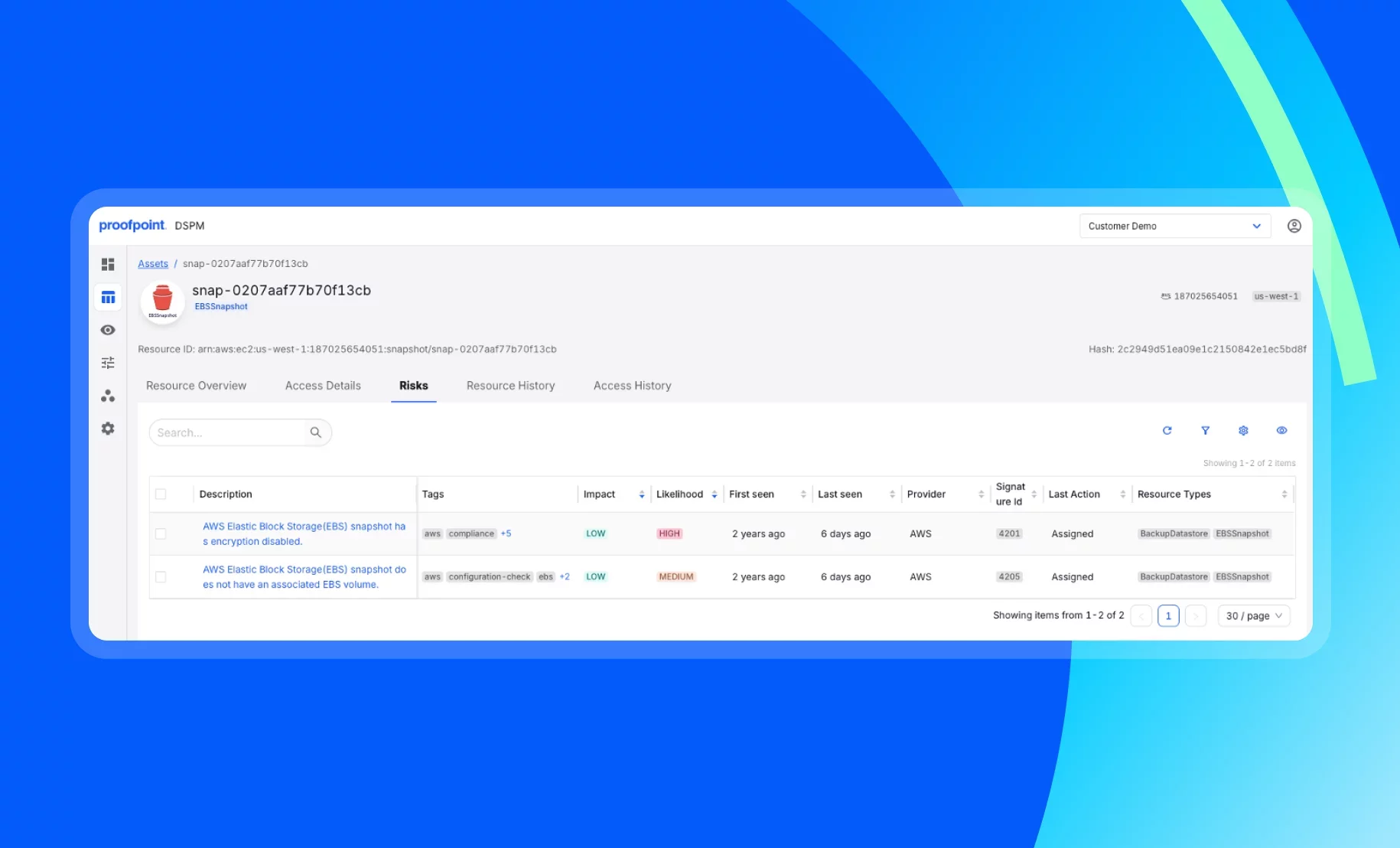Switch to the Access History tab

[x=632, y=386]
